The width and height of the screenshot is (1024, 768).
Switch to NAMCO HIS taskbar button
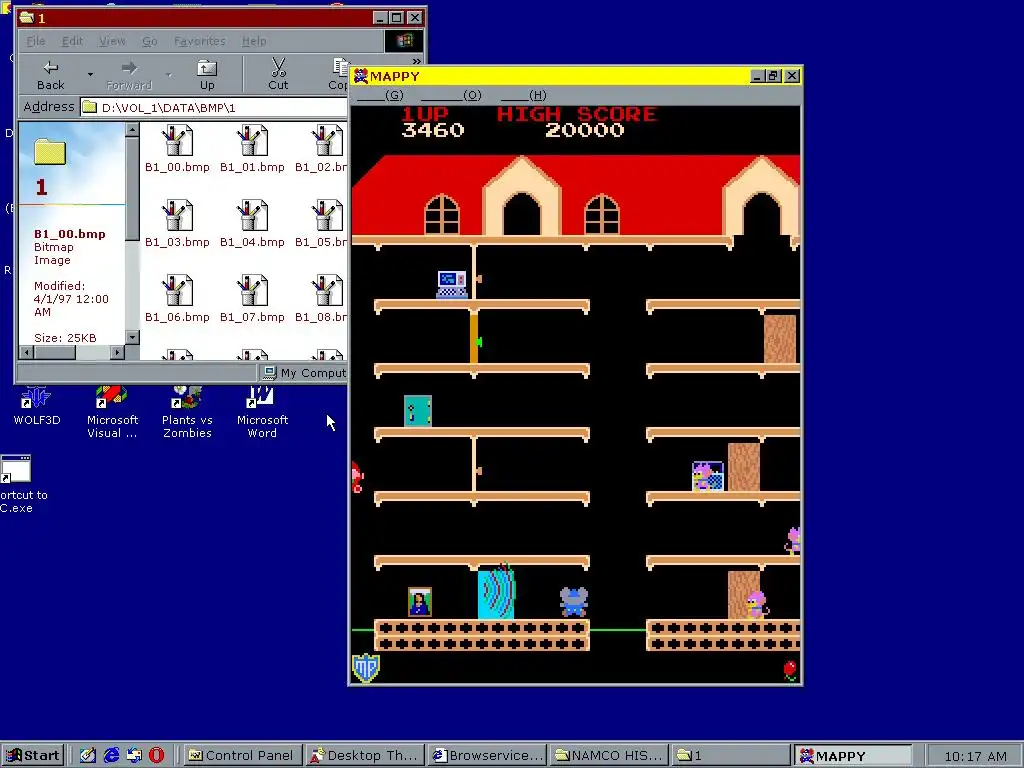tap(609, 756)
